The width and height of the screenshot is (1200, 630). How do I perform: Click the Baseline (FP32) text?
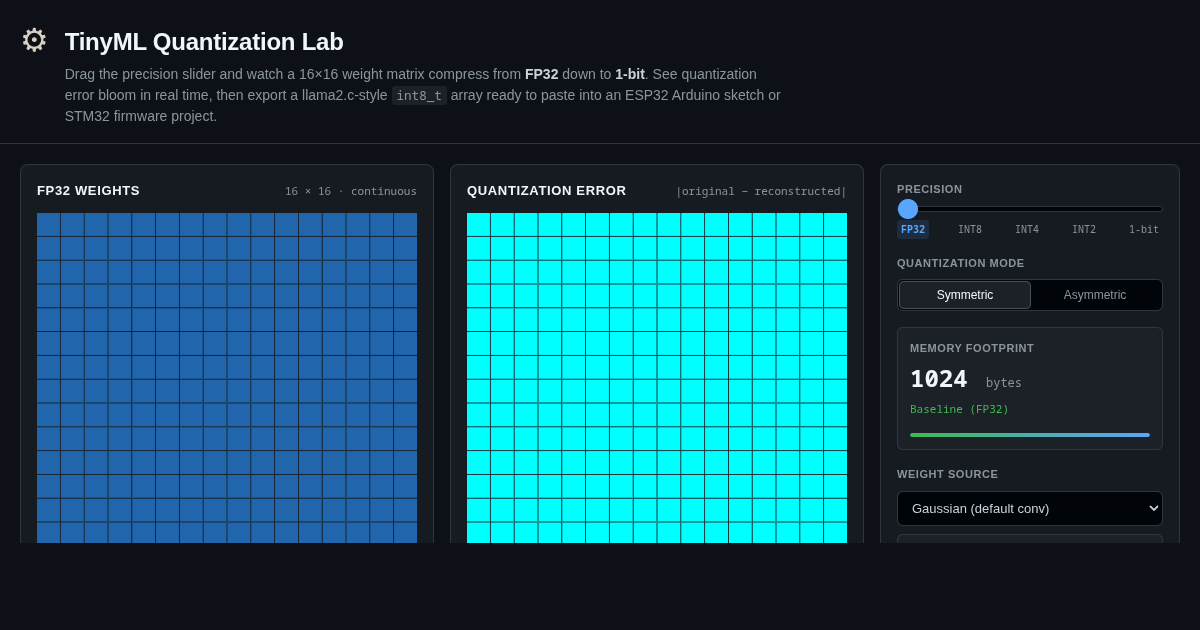[960, 409]
